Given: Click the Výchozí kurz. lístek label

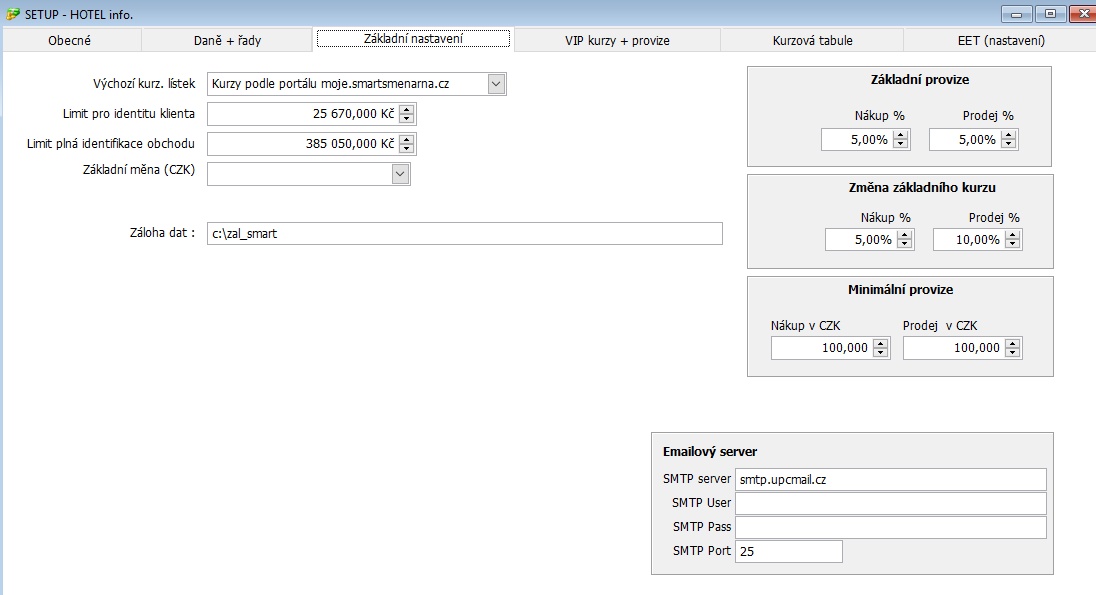Looking at the screenshot, I should pos(144,84).
